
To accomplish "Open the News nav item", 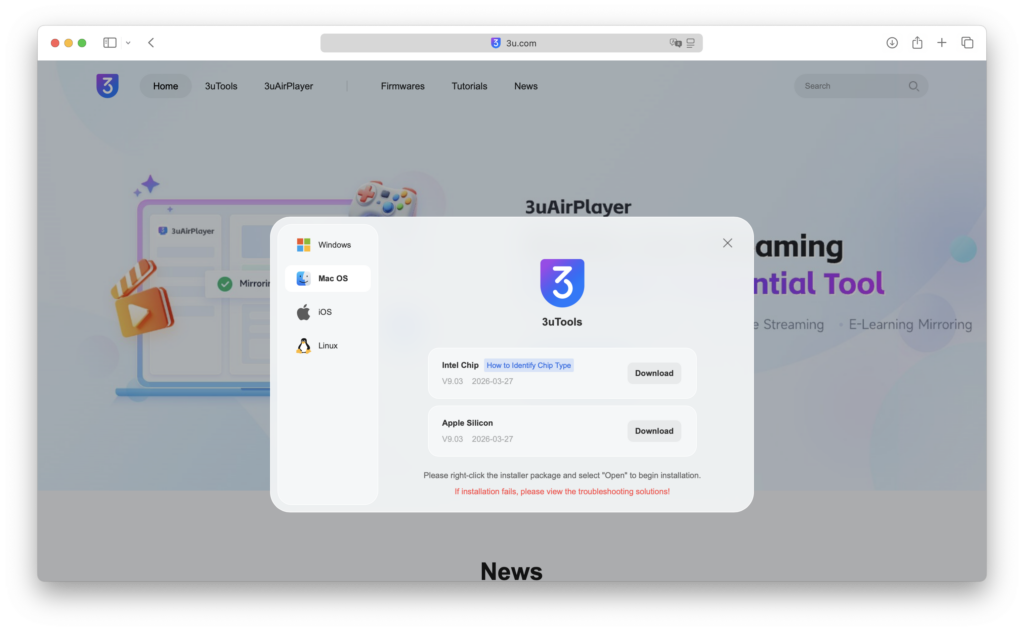I will pyautogui.click(x=526, y=86).
